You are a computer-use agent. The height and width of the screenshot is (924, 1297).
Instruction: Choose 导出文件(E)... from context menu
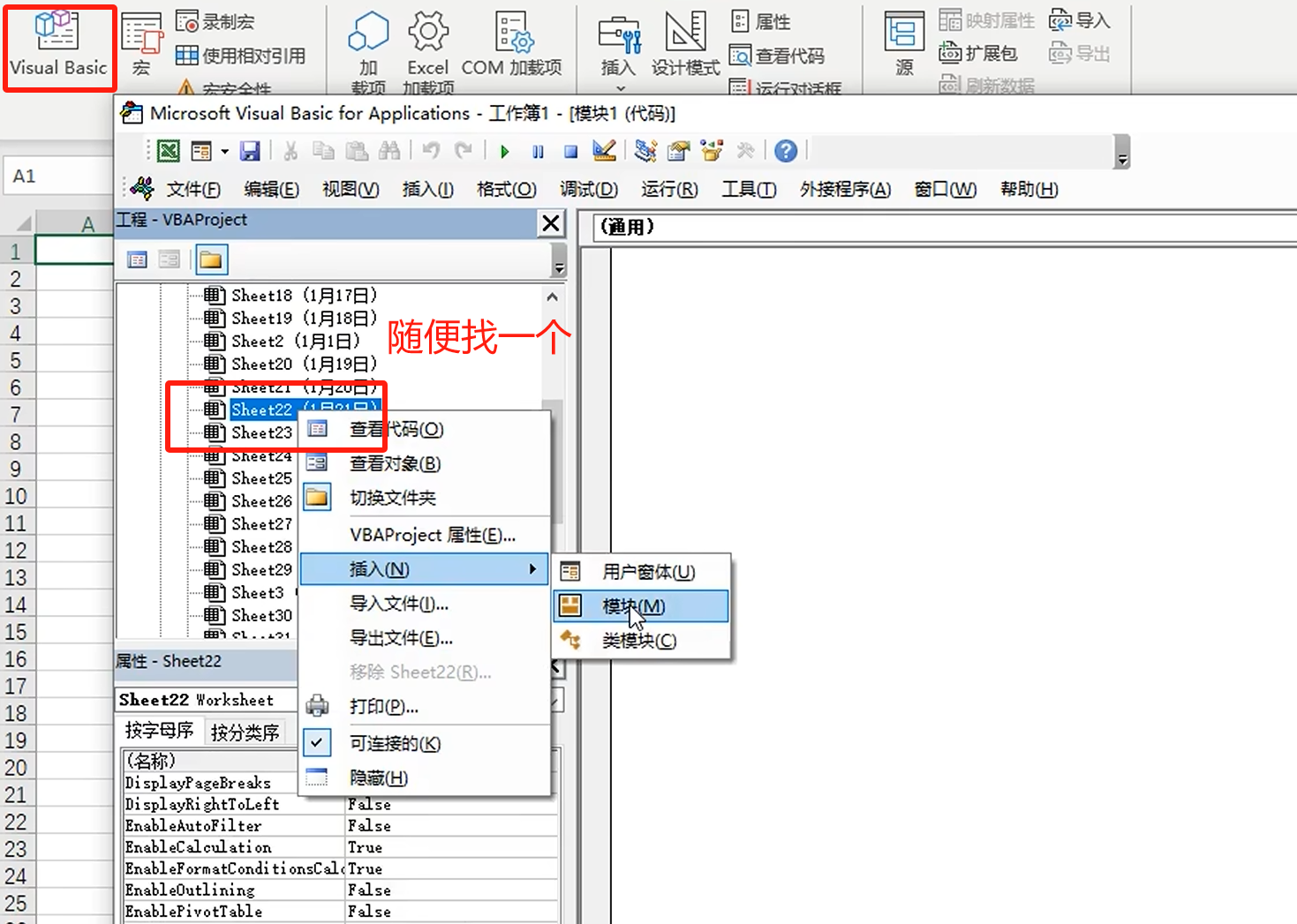(x=425, y=638)
